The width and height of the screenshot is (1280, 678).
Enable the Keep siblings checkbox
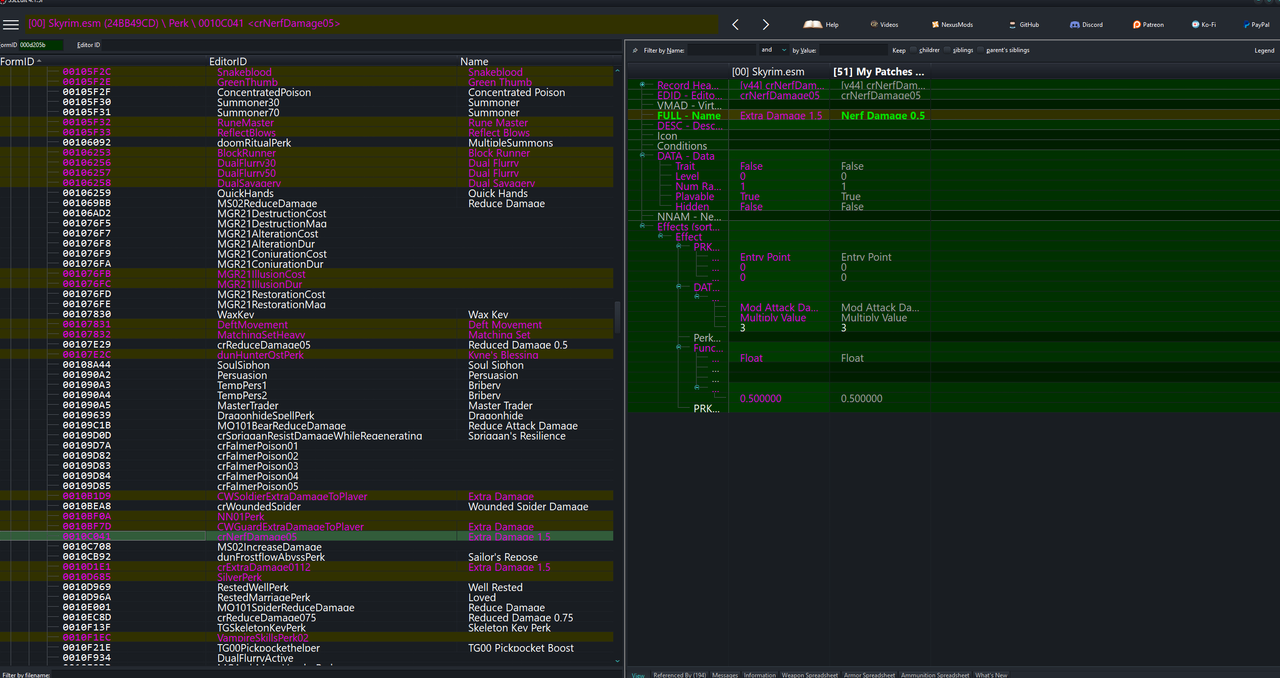coord(947,50)
